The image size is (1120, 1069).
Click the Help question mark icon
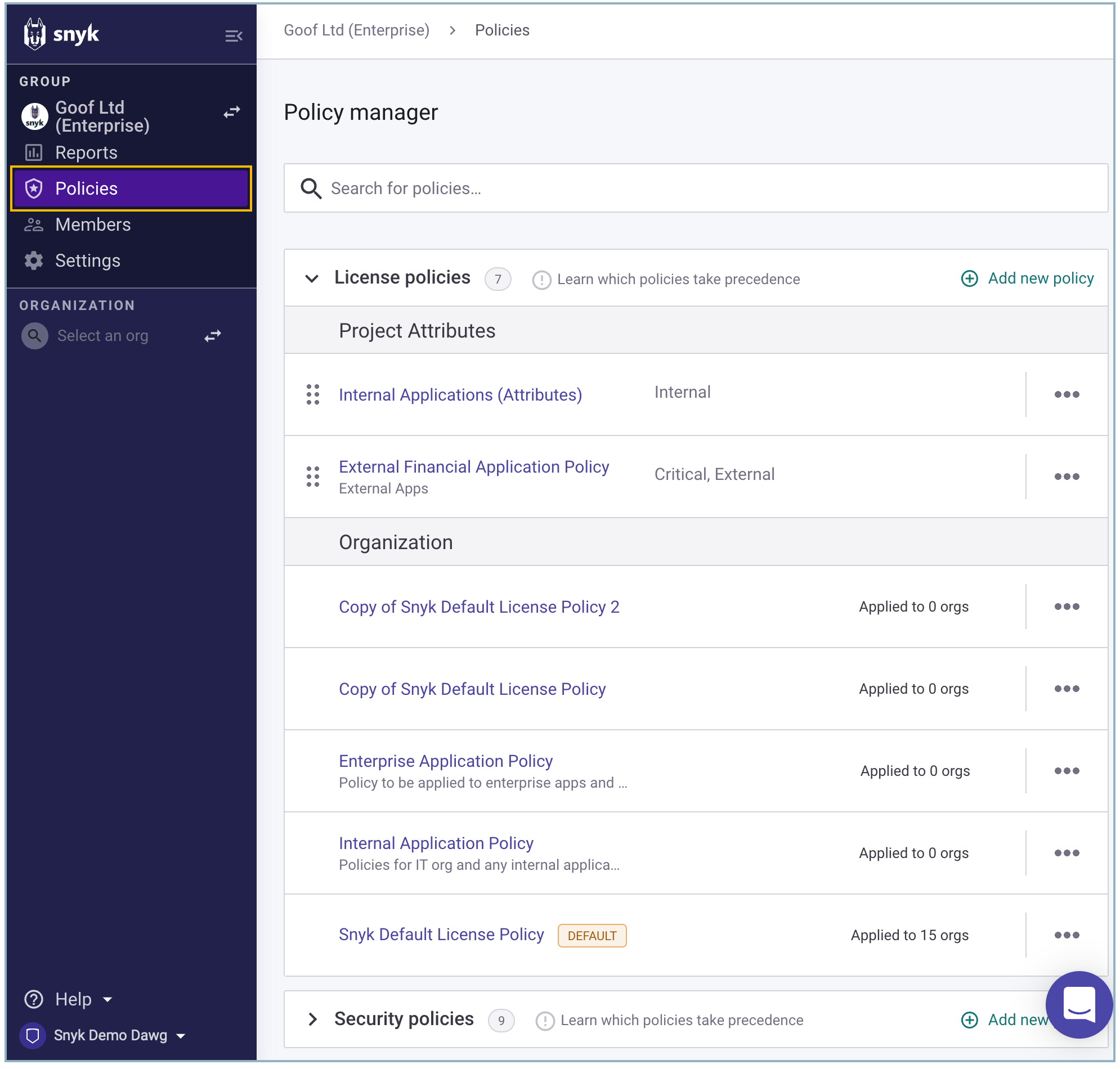click(34, 1000)
